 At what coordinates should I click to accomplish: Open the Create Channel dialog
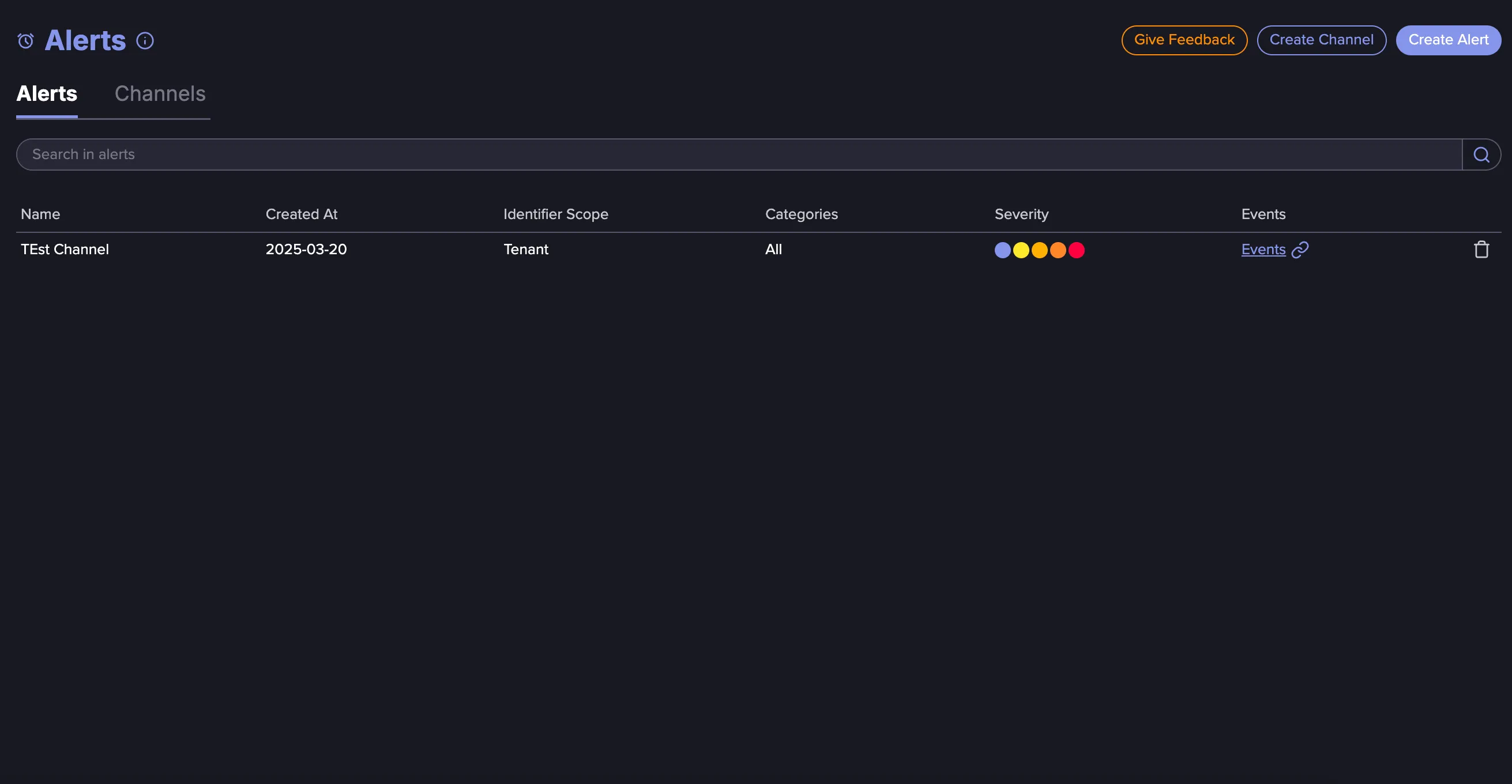[1321, 40]
